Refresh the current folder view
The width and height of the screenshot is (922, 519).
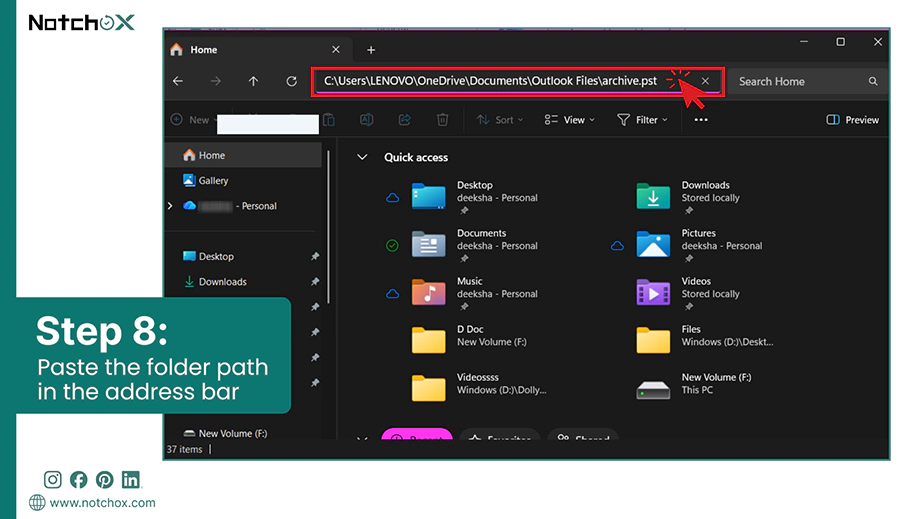point(292,81)
